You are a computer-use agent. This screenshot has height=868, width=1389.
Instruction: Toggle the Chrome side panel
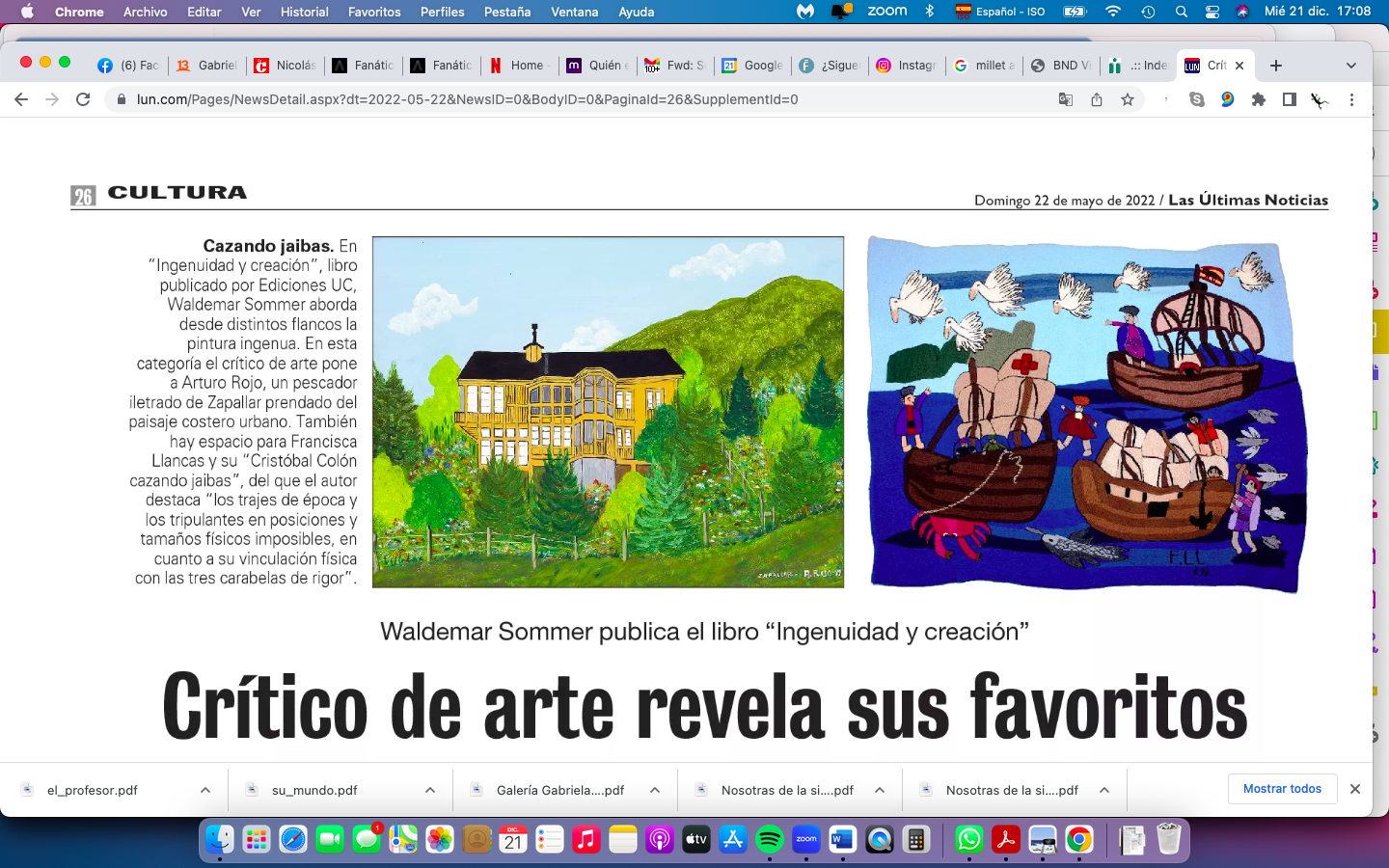point(1289,99)
